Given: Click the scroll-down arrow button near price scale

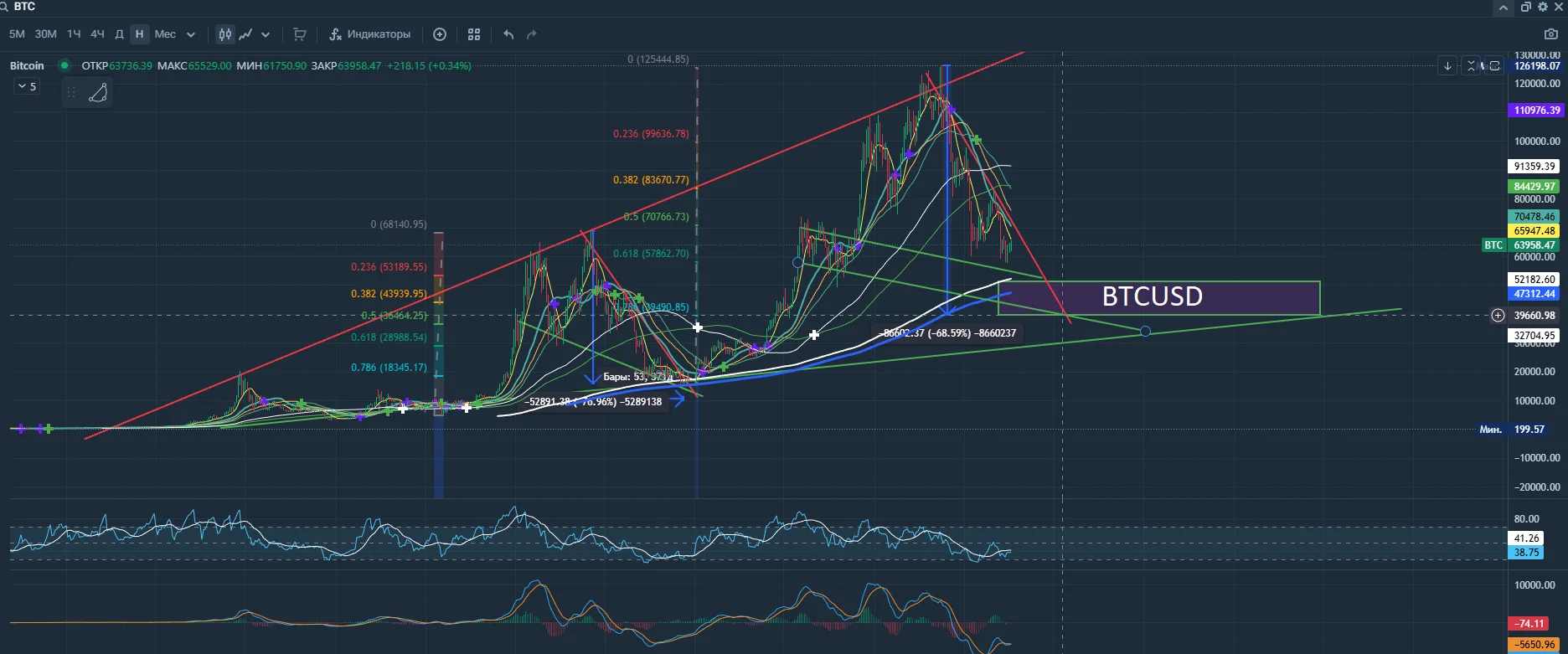Looking at the screenshot, I should [1447, 65].
